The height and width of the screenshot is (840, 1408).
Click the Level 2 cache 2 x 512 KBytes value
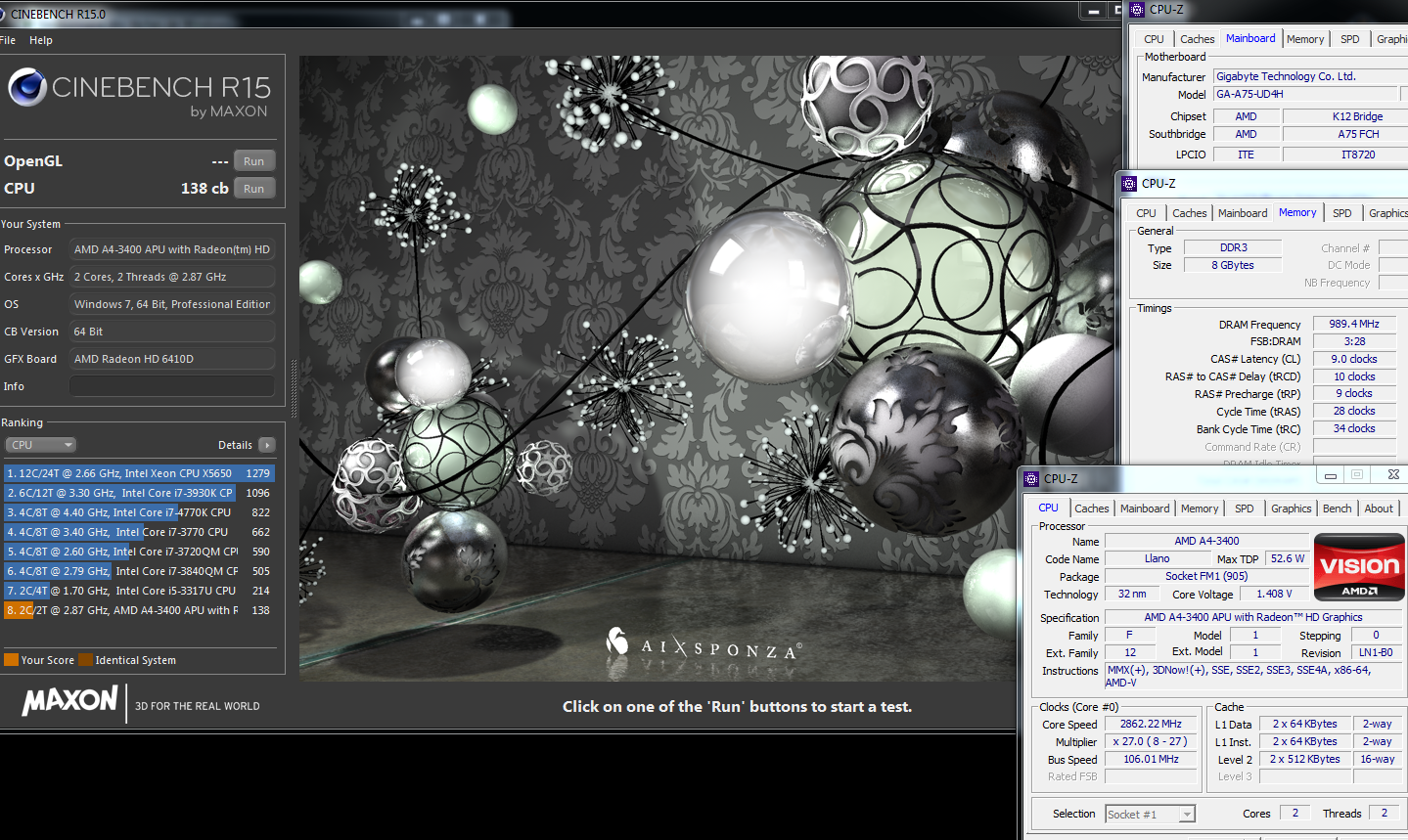click(1305, 760)
